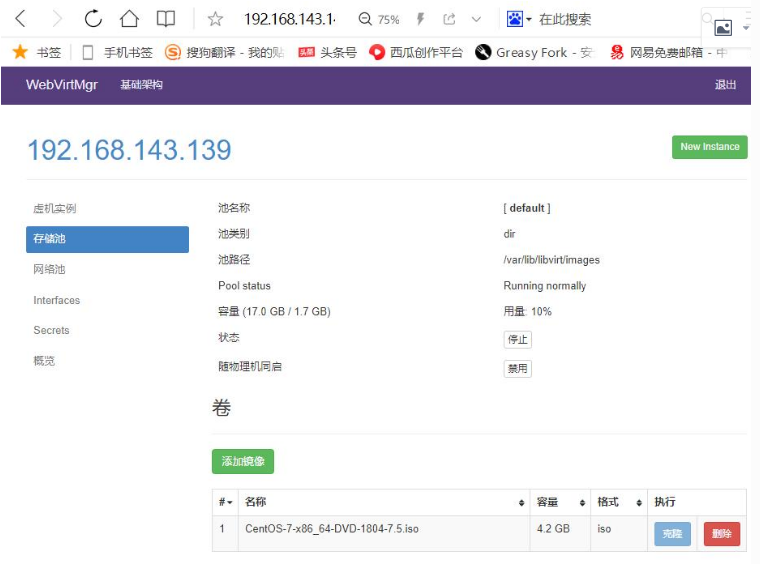
Task: Open the Greasy Fork bookmark
Action: (x=535, y=52)
